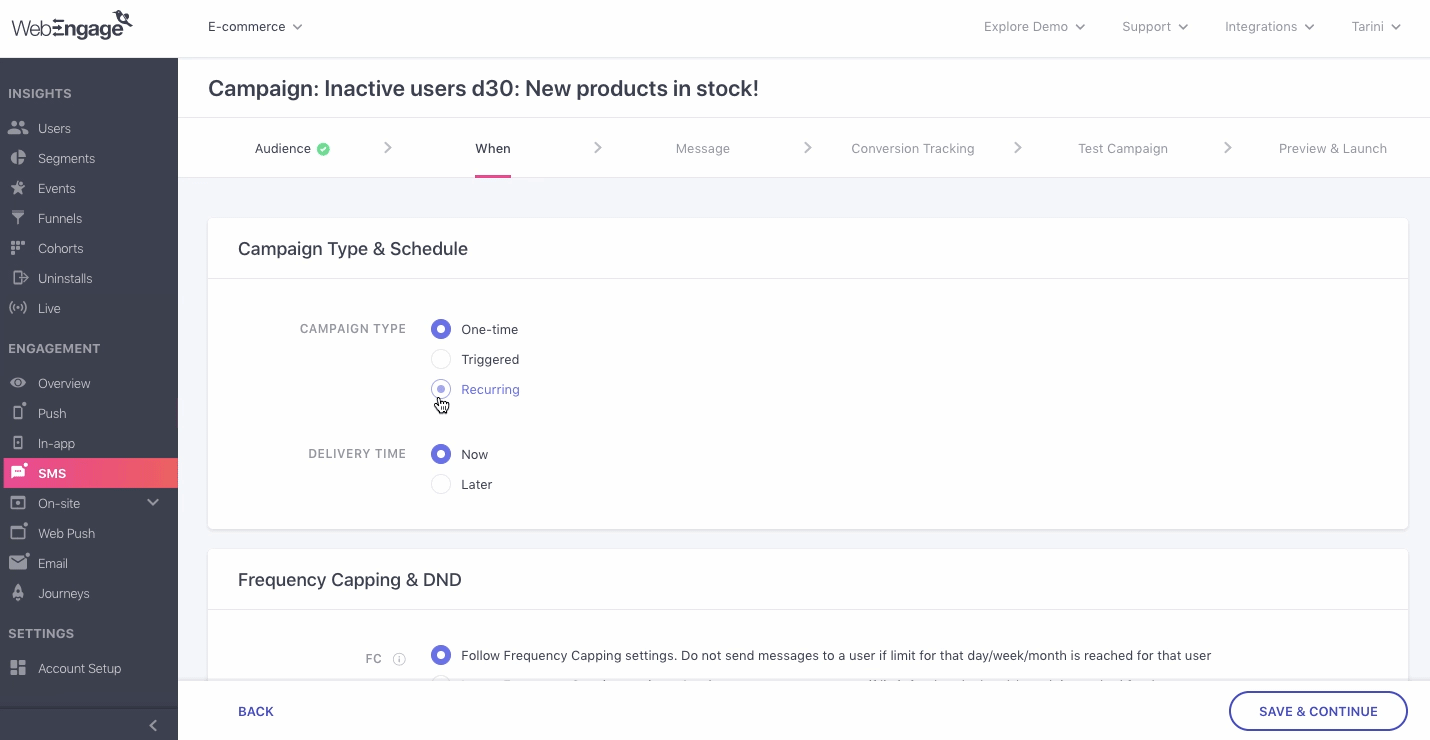Click the WebEngage logo

point(71,25)
